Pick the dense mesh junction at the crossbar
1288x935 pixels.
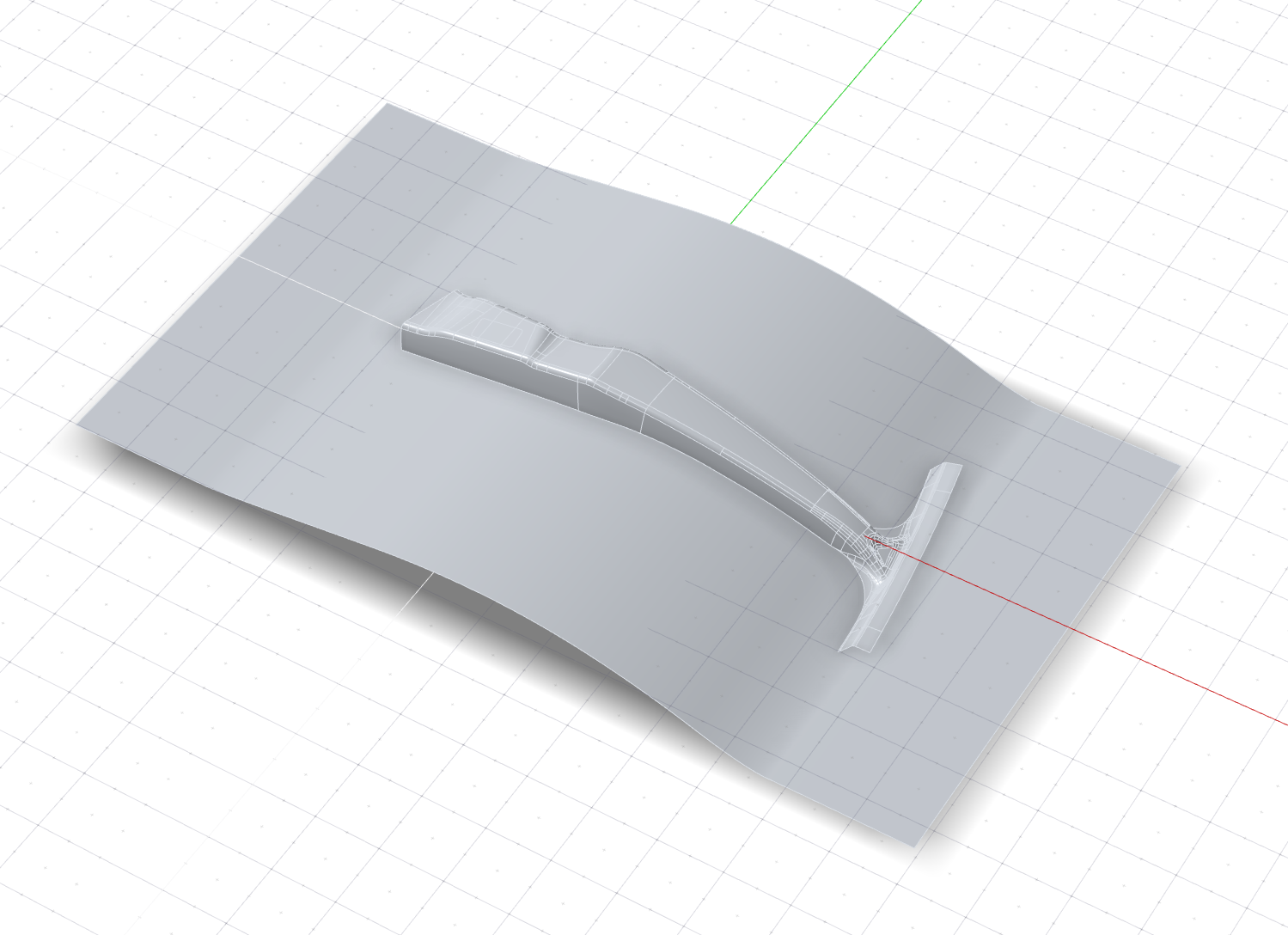(x=878, y=543)
